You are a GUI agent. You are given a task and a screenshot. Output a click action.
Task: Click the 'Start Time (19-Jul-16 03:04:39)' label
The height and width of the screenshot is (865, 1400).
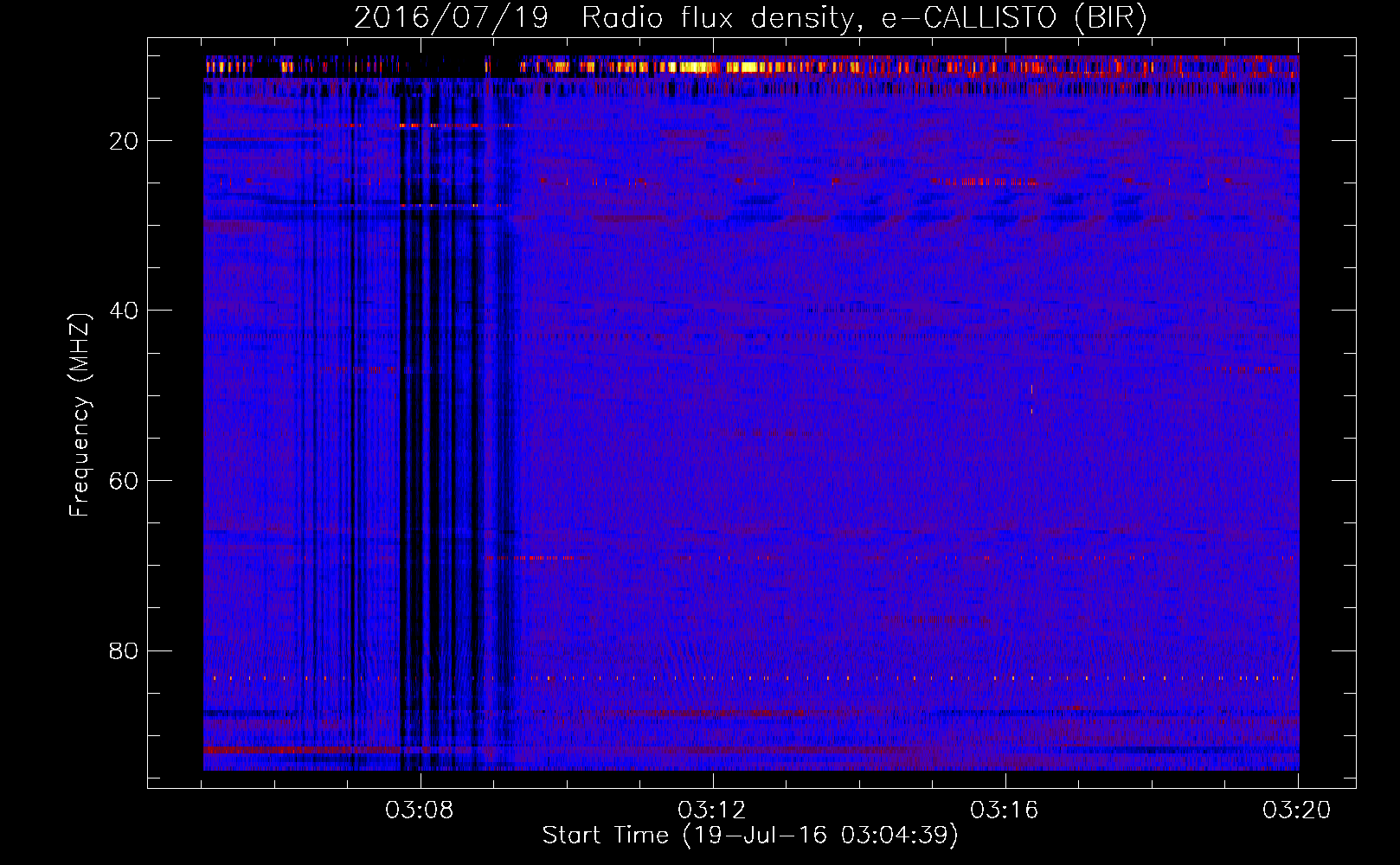tap(750, 836)
